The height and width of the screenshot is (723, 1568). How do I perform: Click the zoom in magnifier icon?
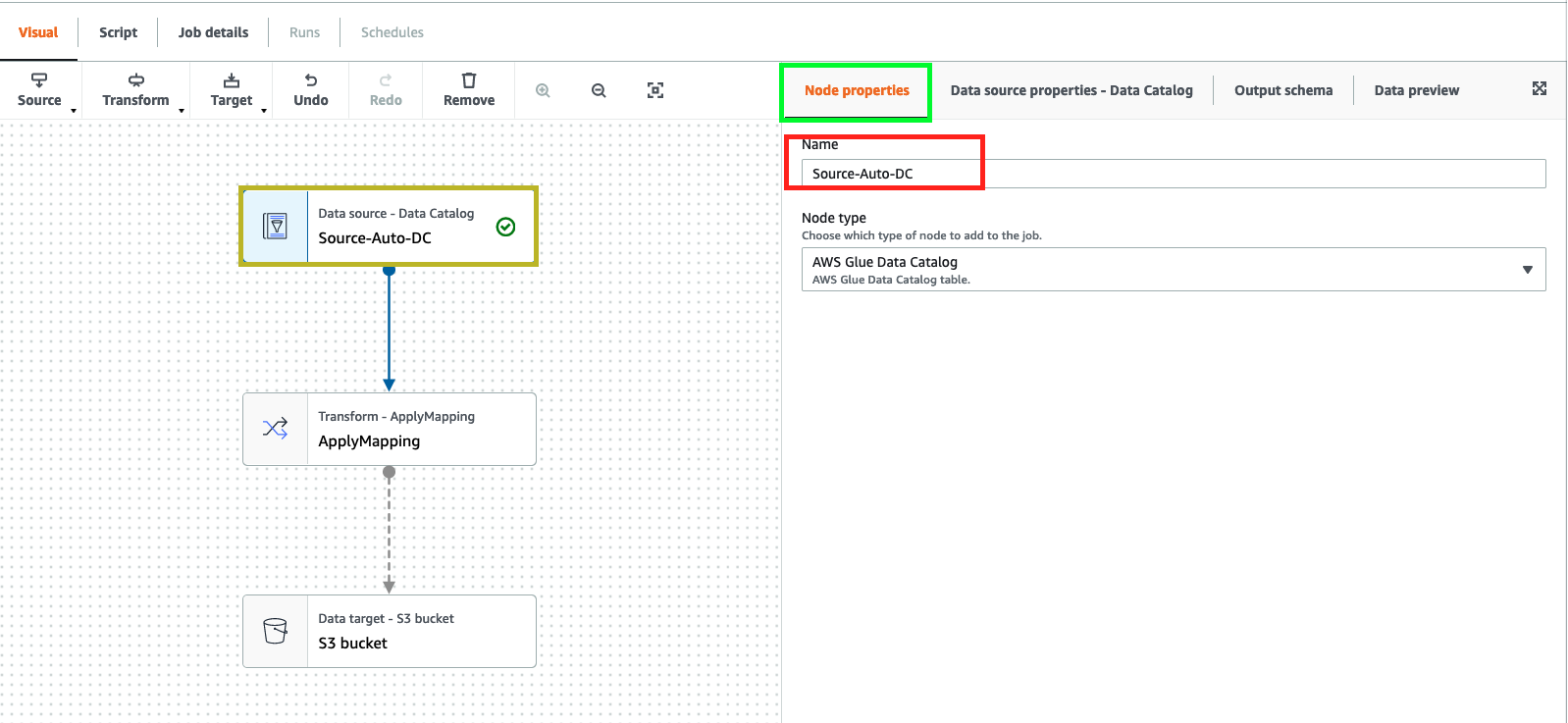point(543,90)
